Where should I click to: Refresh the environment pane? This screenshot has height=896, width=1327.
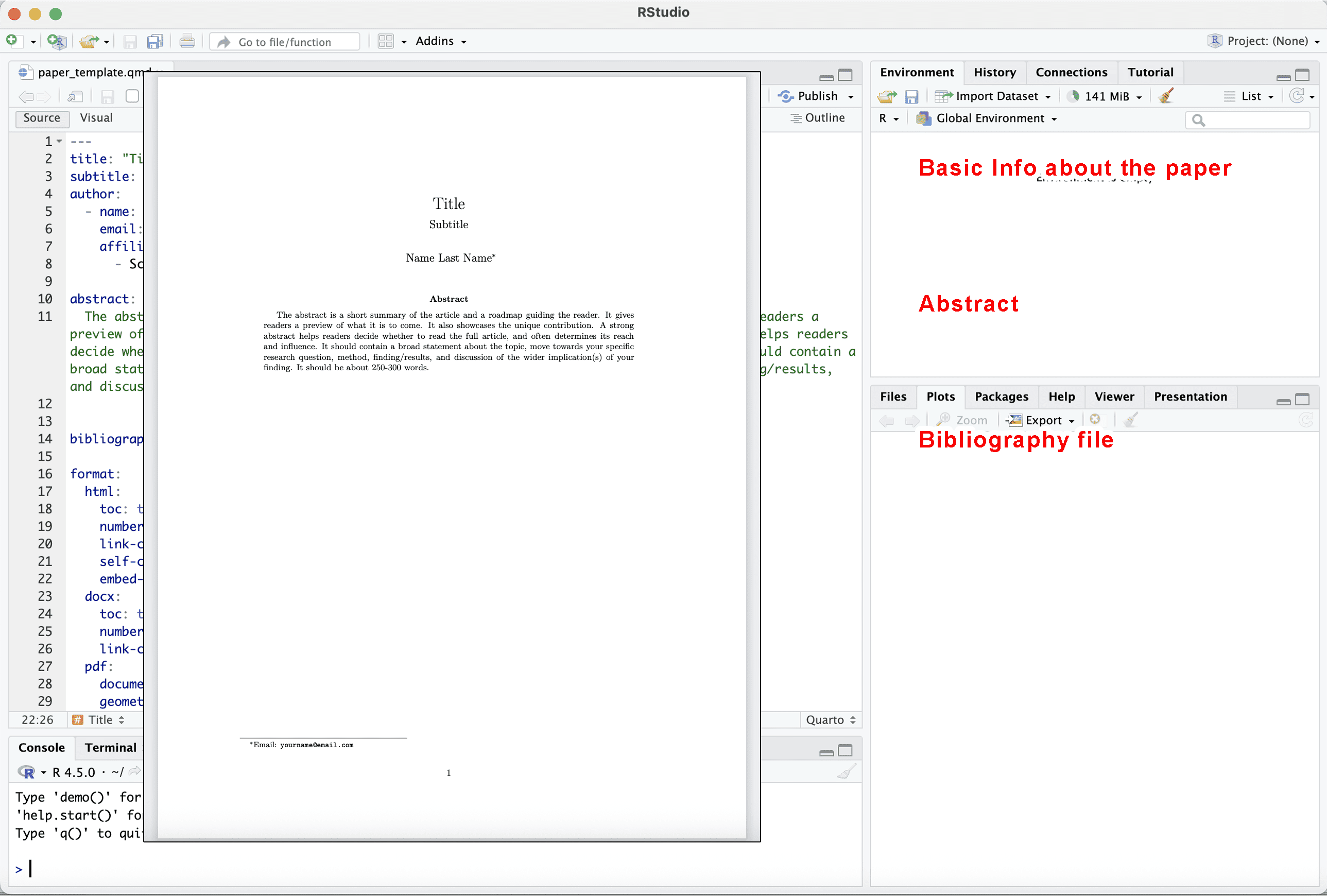tap(1296, 96)
